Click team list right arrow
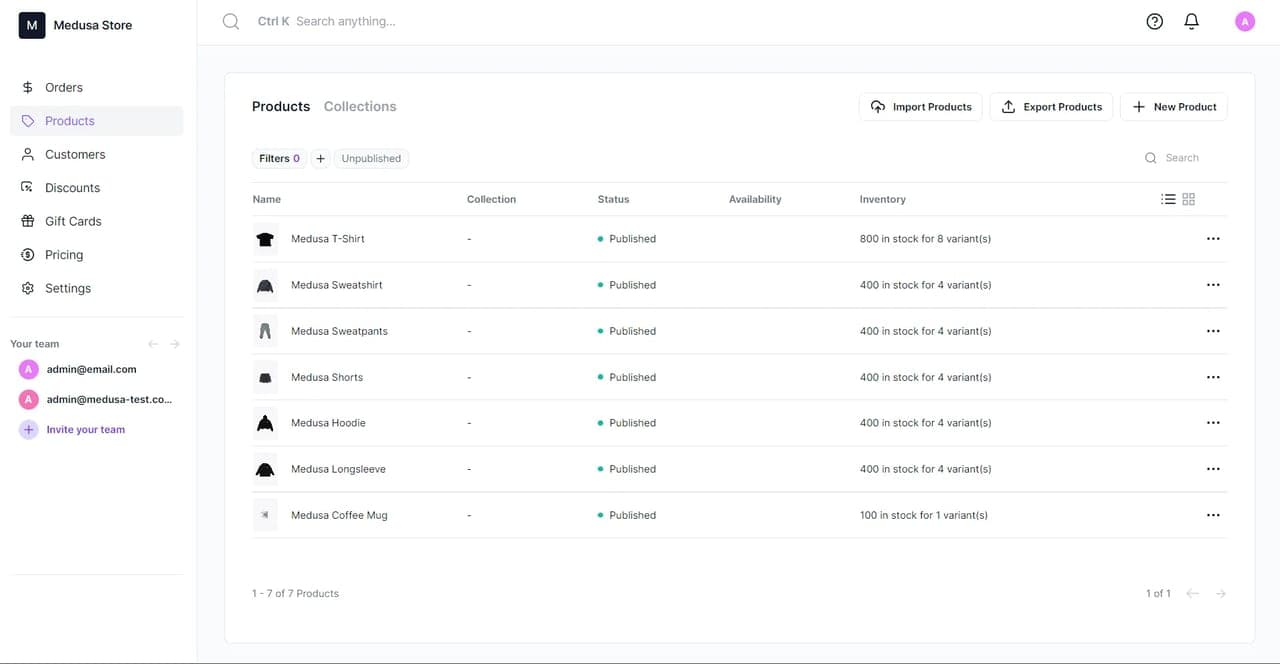 tap(175, 344)
